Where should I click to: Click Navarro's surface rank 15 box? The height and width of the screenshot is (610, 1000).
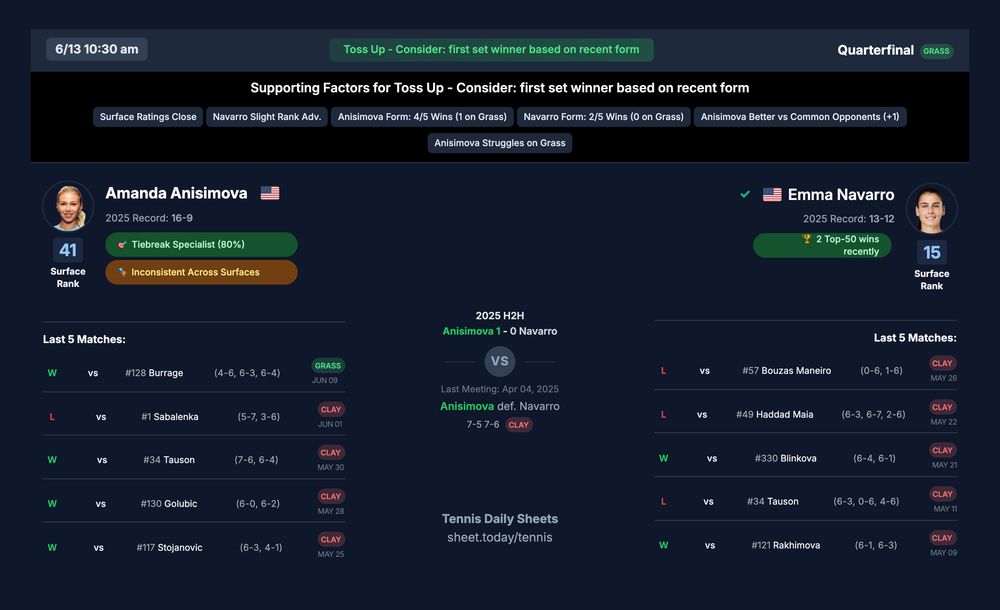(x=932, y=253)
